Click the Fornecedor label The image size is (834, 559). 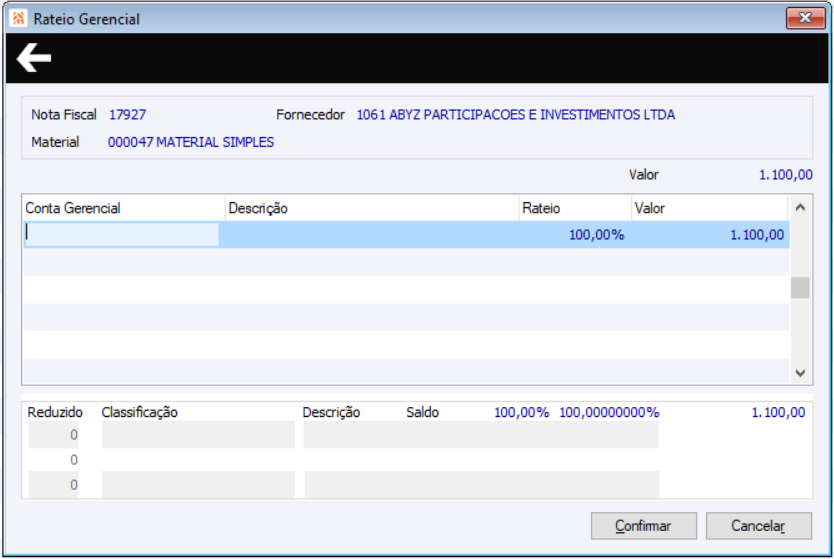pos(310,114)
